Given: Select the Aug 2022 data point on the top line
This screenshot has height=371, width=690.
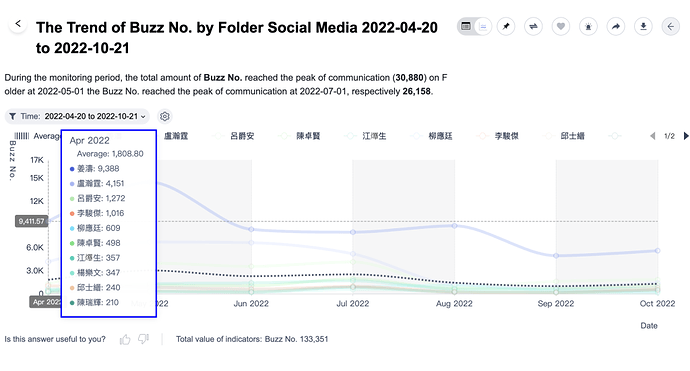Looking at the screenshot, I should click(x=454, y=226).
